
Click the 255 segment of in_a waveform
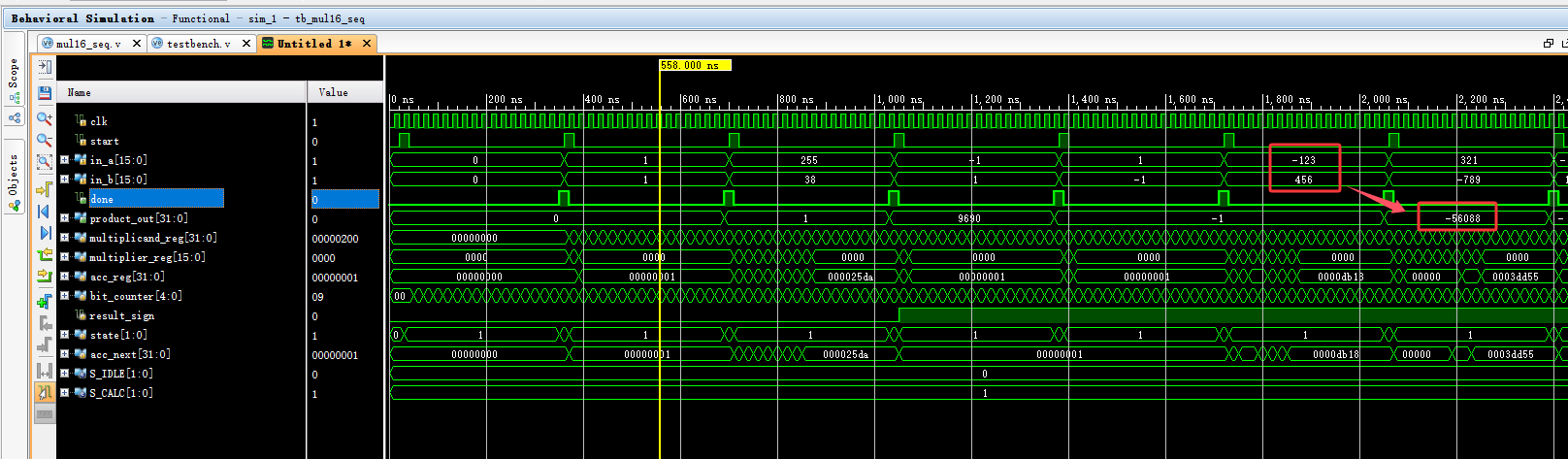point(809,160)
